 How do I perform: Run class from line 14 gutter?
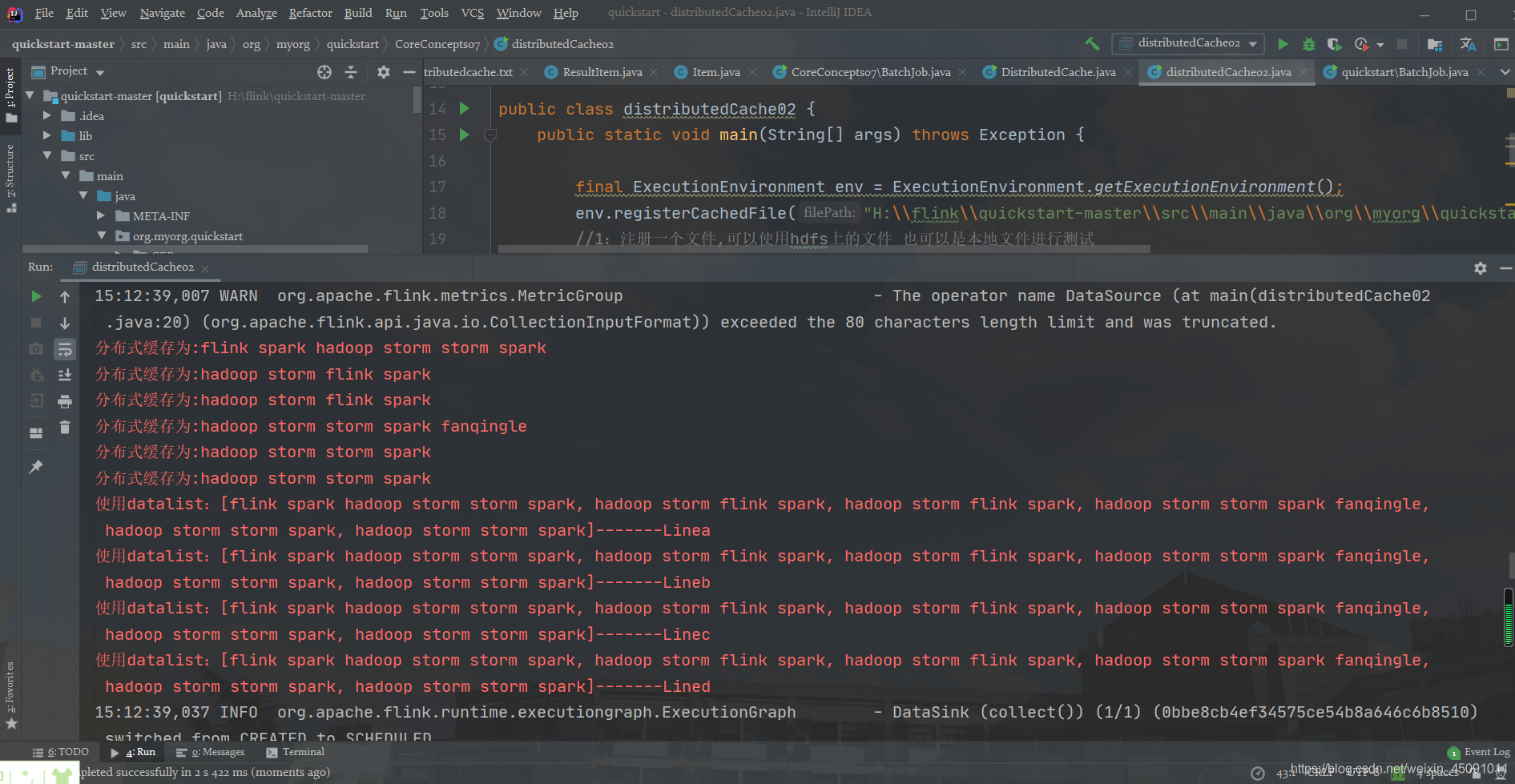464,108
